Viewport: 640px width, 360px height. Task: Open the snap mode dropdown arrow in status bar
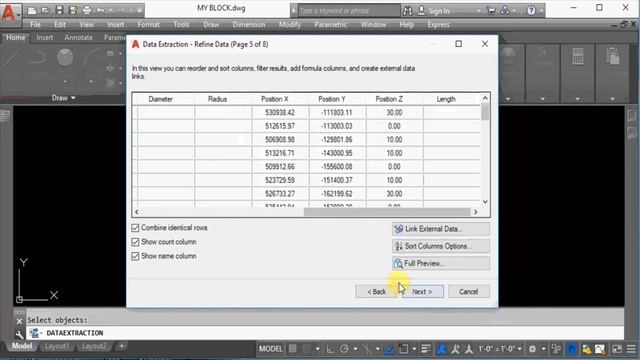318,349
